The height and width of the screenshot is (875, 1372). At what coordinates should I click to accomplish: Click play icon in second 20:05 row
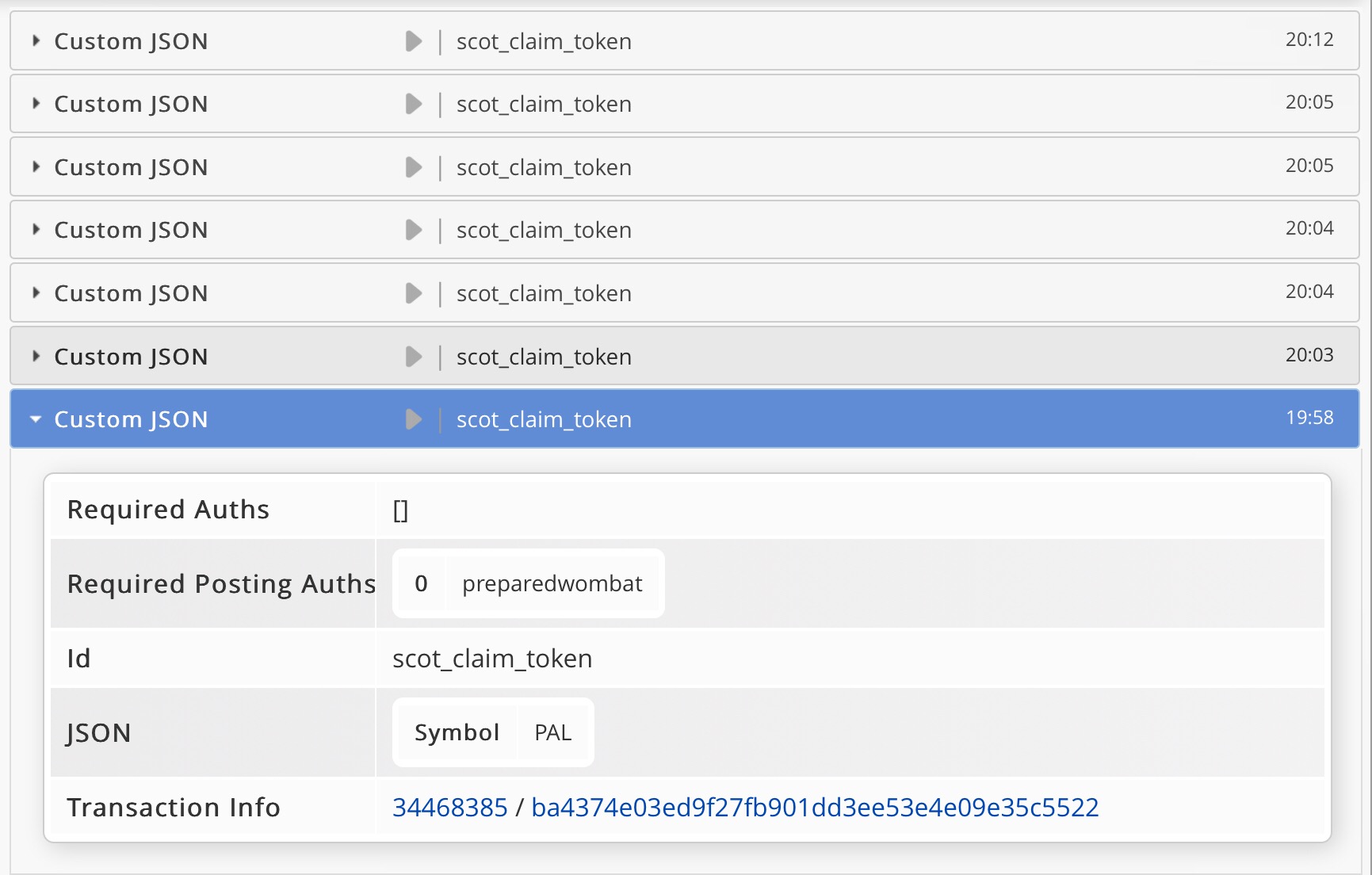tap(414, 167)
